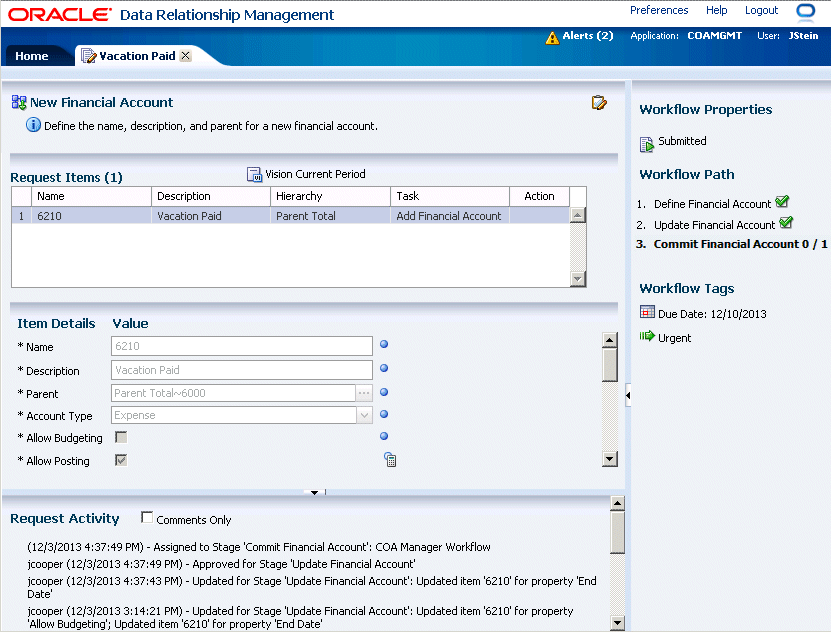
Task: Switch to the Home tab
Action: (x=32, y=56)
